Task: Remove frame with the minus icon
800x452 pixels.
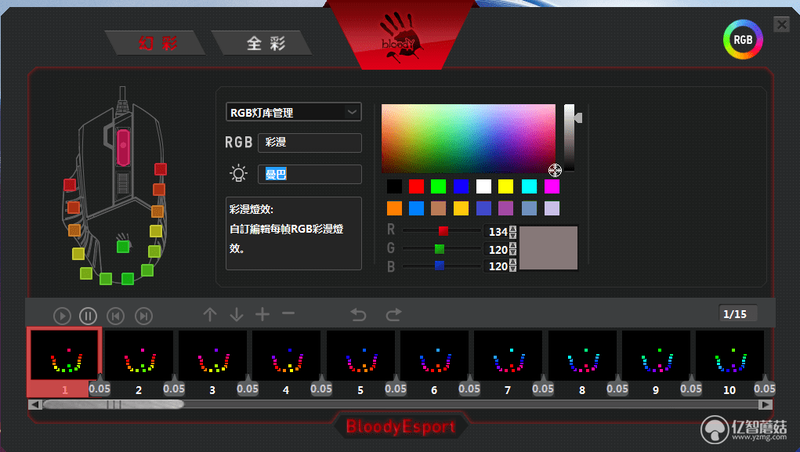Action: 288,314
